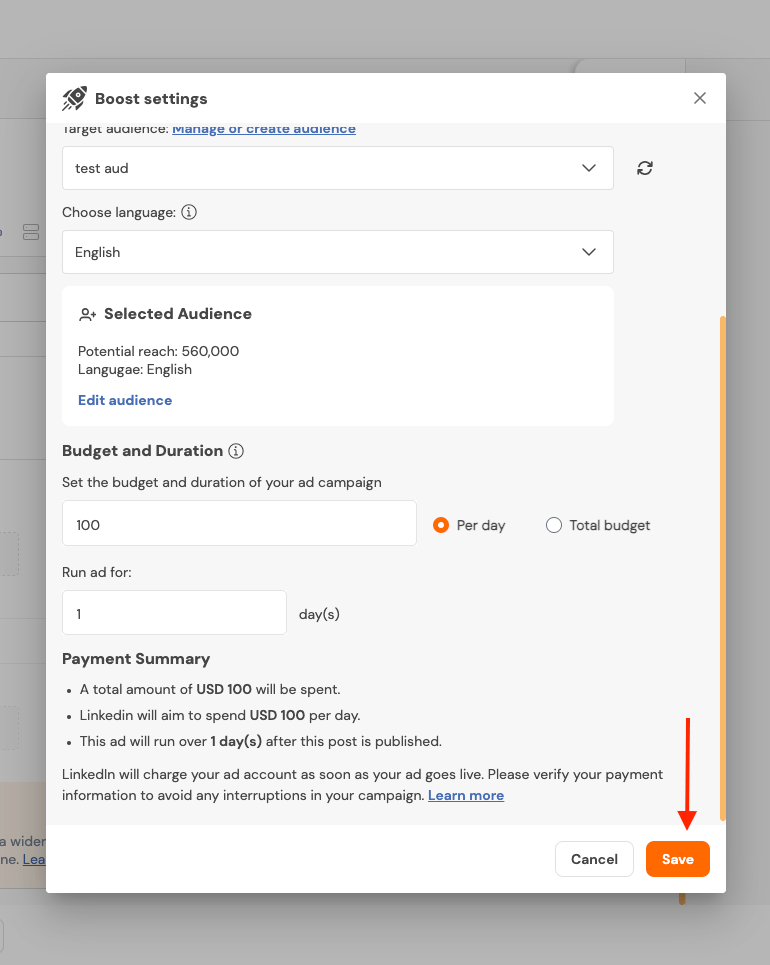Viewport: 770px width, 965px height.
Task: Select the Per day radio option
Action: tap(441, 525)
